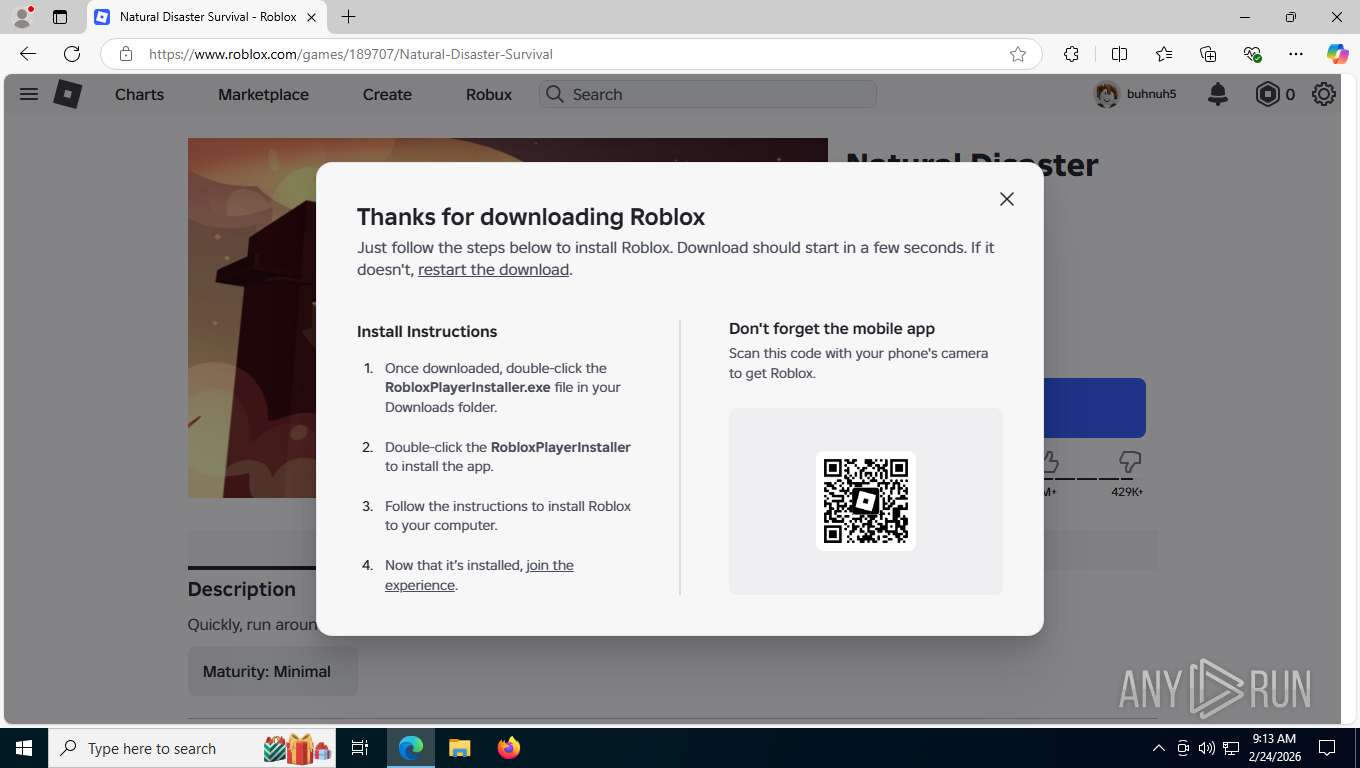The width and height of the screenshot is (1360, 768).
Task: Open Edge Collections panel
Action: [x=1208, y=54]
